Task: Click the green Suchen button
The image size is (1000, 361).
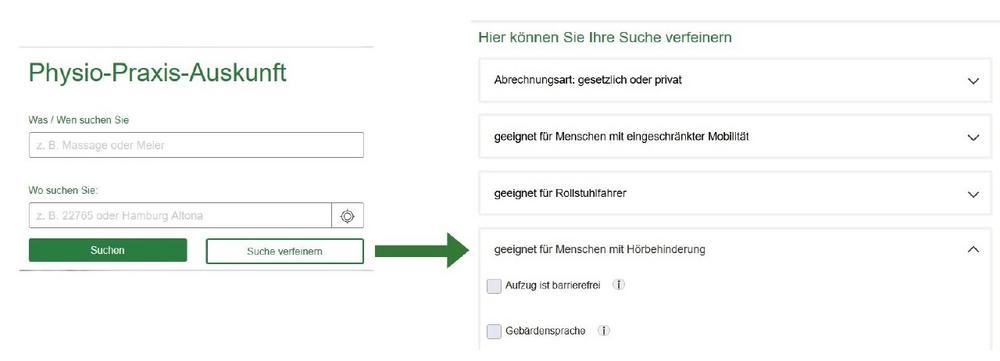Action: [x=108, y=250]
